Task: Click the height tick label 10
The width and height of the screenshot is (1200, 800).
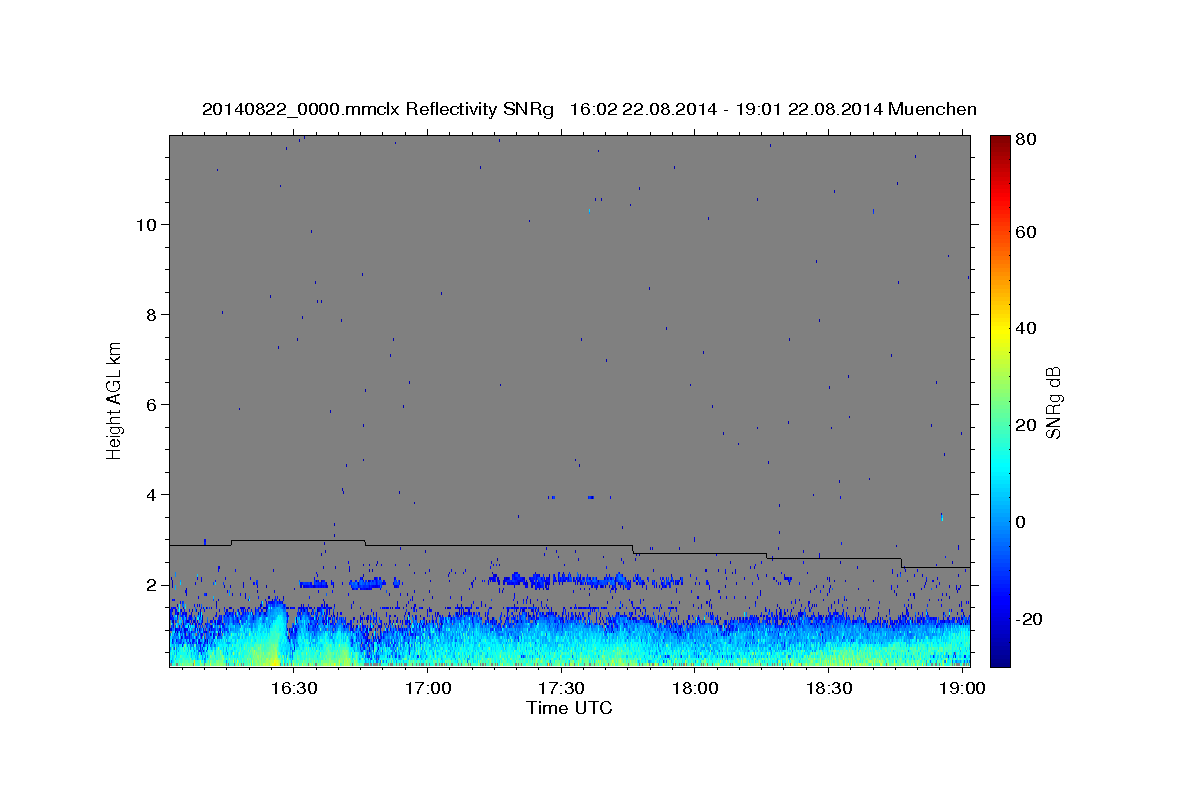Action: click(147, 225)
